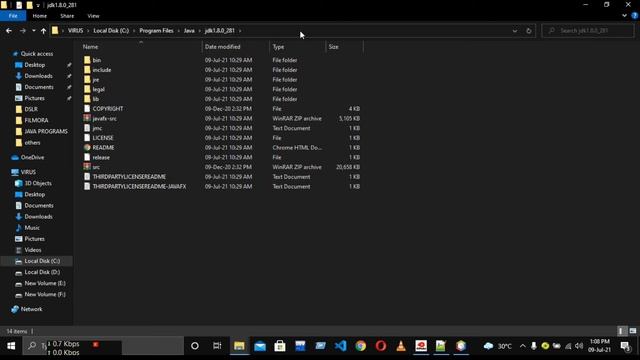The height and width of the screenshot is (360, 640).
Task: Open the jre folder
Action: [x=96, y=80]
